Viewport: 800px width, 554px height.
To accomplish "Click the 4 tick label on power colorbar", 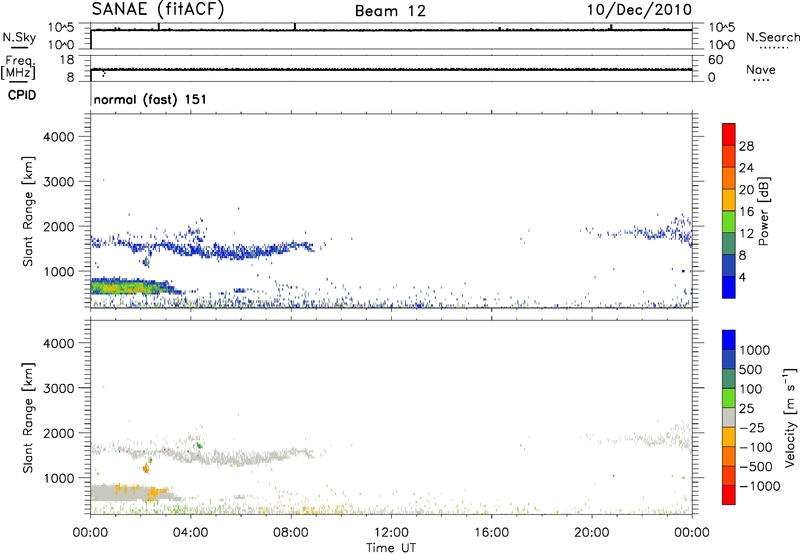I will [x=742, y=278].
